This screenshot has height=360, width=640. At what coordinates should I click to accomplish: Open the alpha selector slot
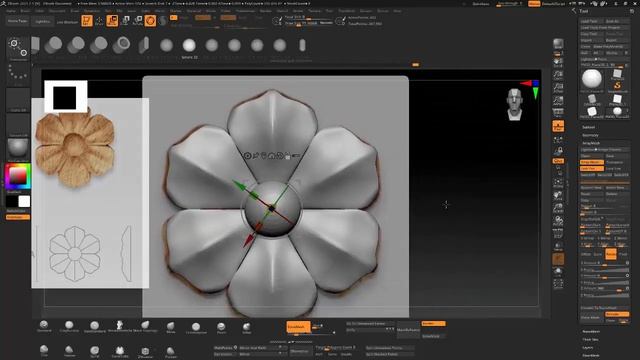[x=18, y=99]
